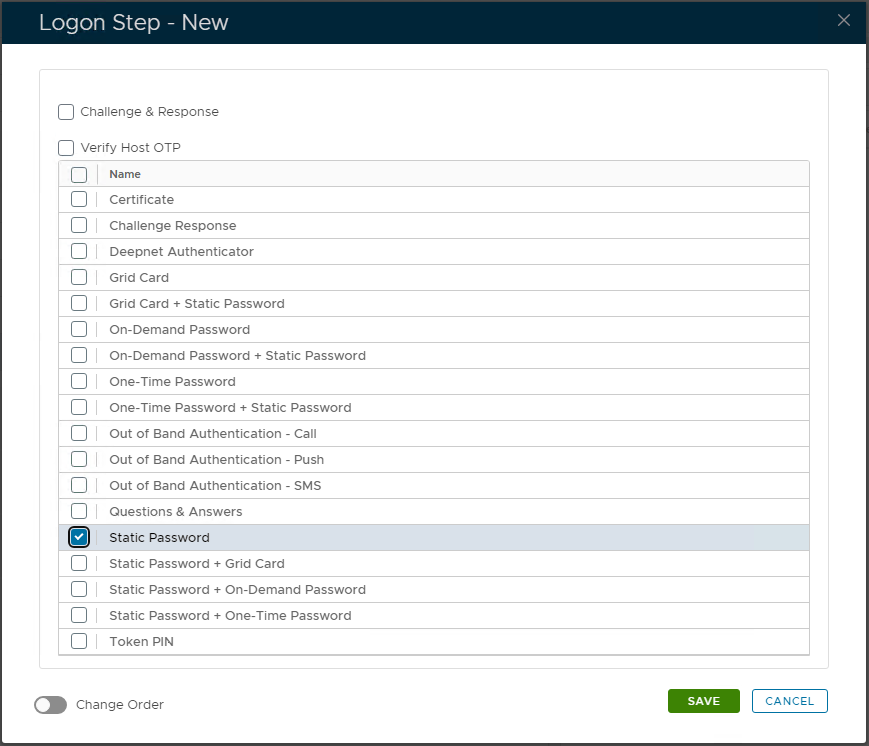
Task: Enable the Challenge & Response checkbox
Action: point(66,112)
